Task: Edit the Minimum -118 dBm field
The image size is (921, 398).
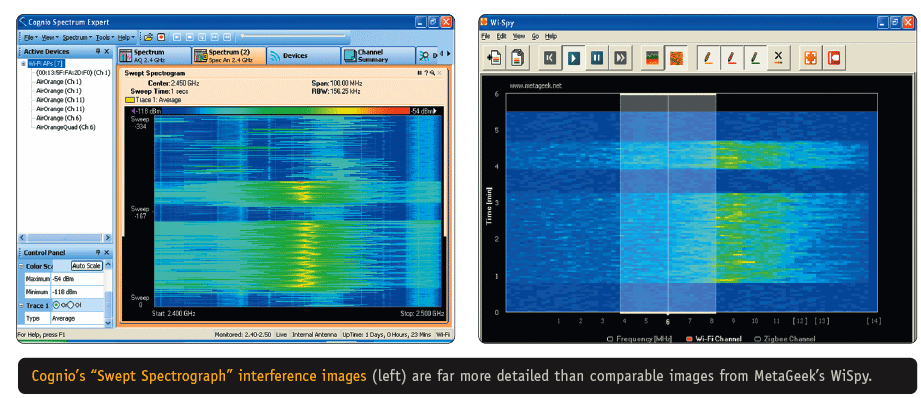Action: 78,292
